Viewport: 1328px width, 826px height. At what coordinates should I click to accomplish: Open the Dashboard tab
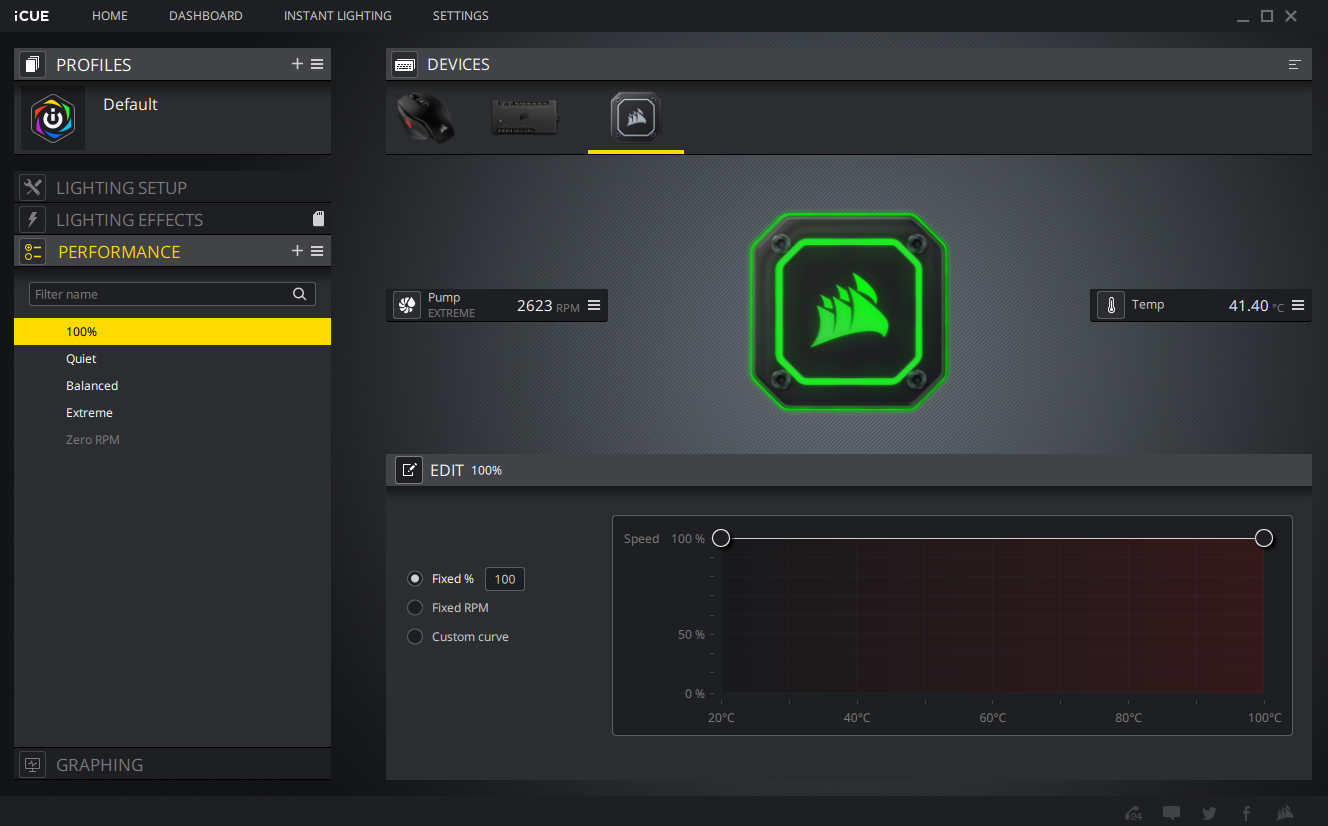(206, 16)
